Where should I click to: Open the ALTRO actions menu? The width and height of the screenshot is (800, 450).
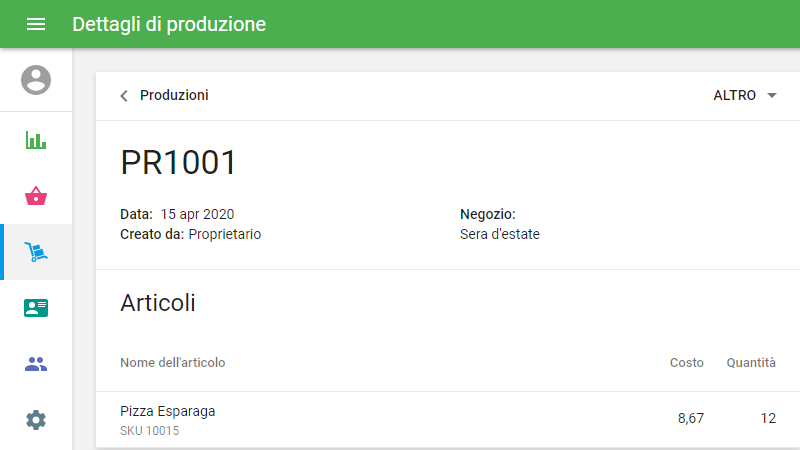pos(735,96)
